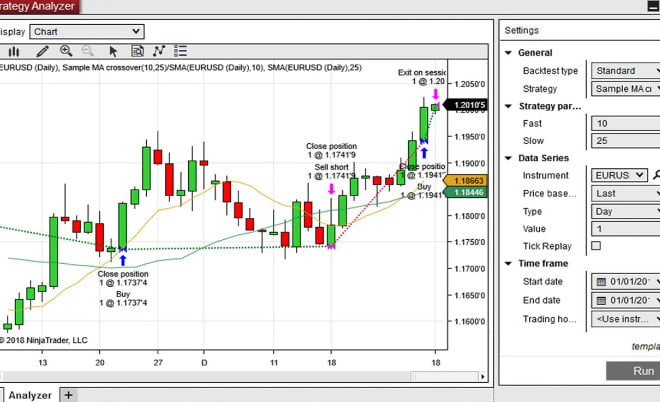
Task: Click the date axis label 27
Action: (x=158, y=362)
